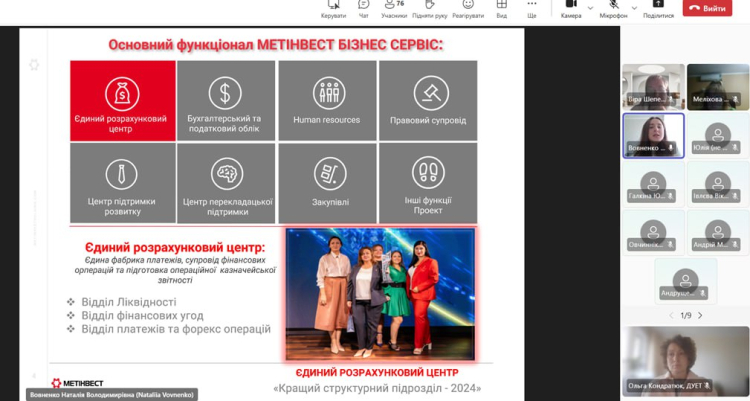
Task: Select Мелхова participant video tile
Action: 718,87
